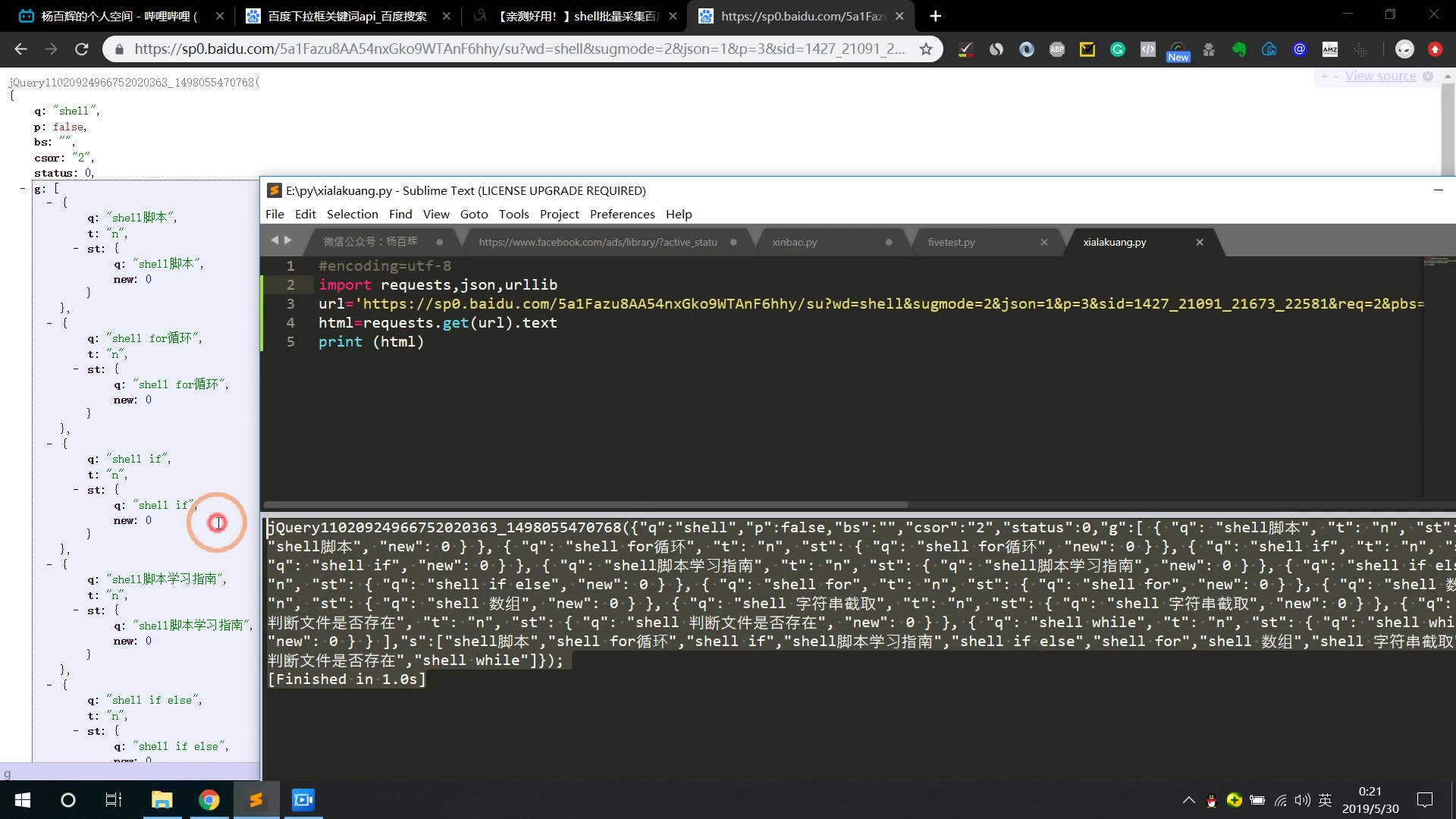The width and height of the screenshot is (1456, 819).
Task: Open the Selection menu in Sublime Text
Action: (352, 213)
